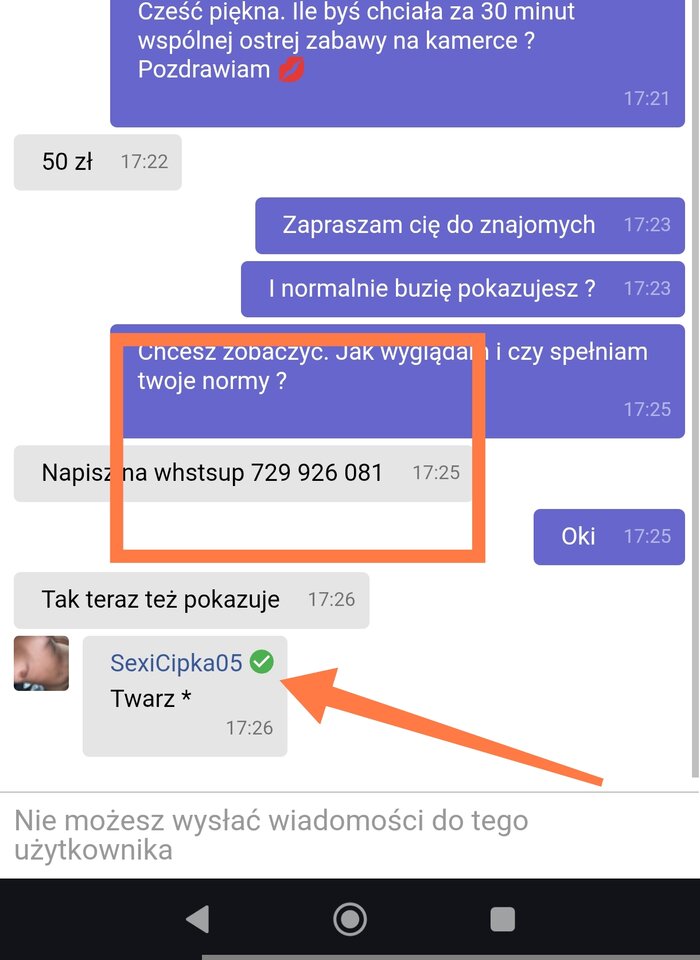Tap the 'Cześć piękna' message bubble

[x=397, y=61]
